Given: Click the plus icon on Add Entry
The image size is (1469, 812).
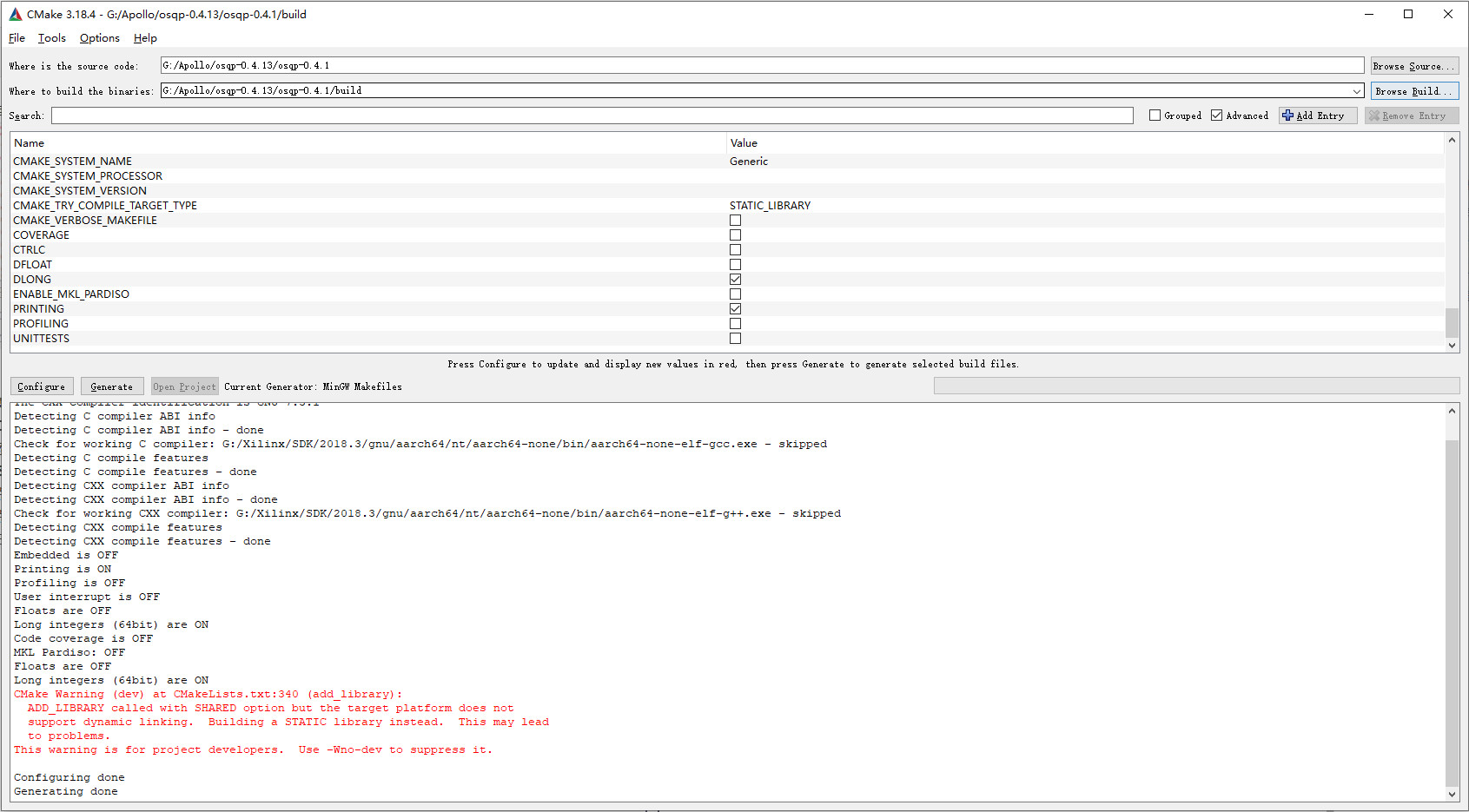Looking at the screenshot, I should tap(1288, 116).
